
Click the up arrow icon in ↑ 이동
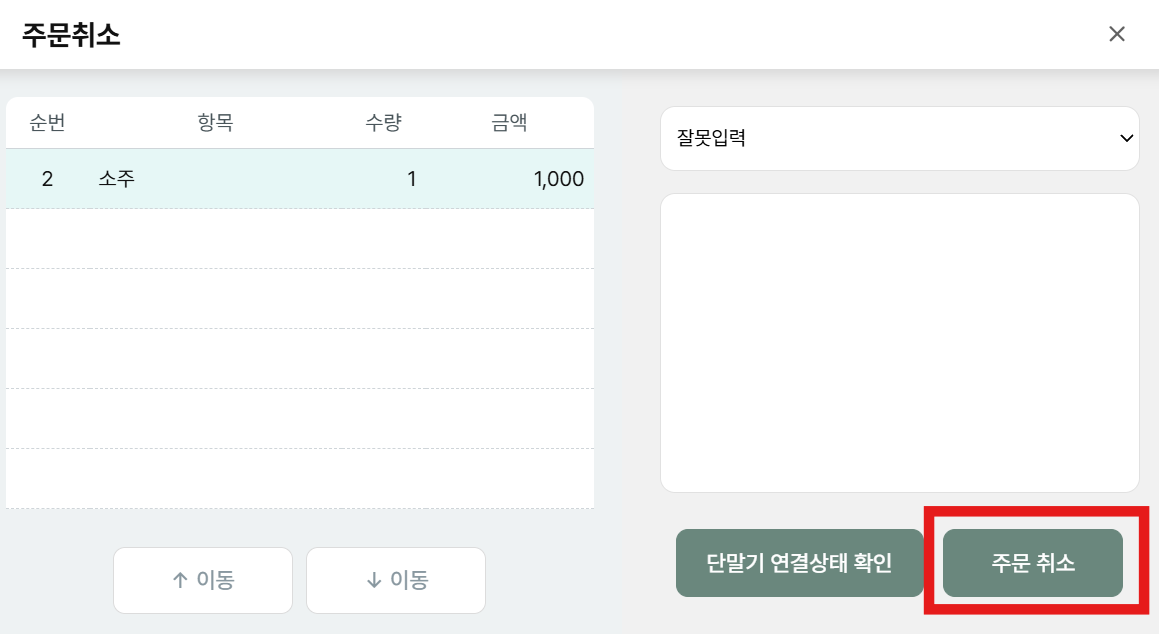click(x=180, y=580)
